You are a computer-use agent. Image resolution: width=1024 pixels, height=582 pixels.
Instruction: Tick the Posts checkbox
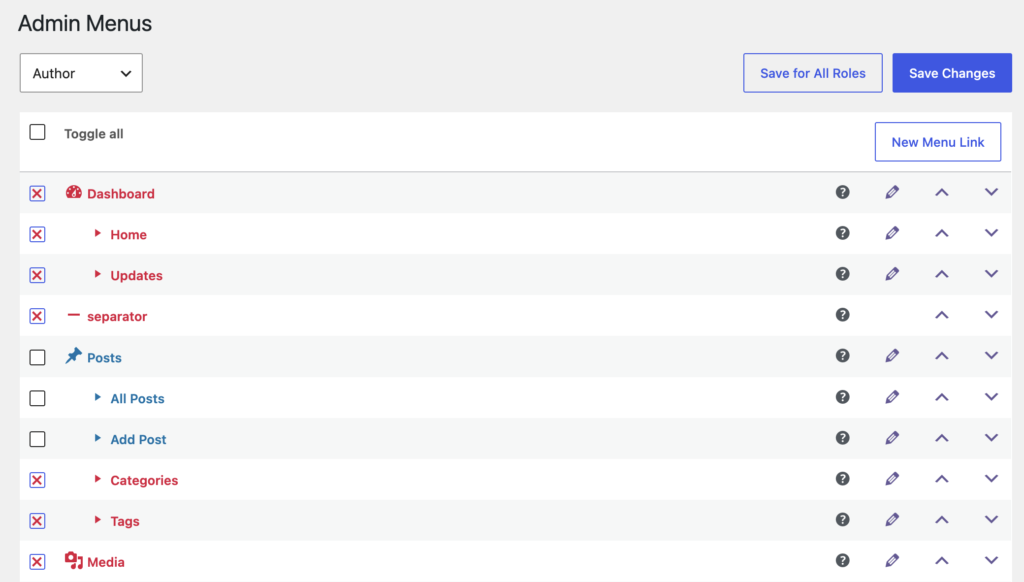37,357
